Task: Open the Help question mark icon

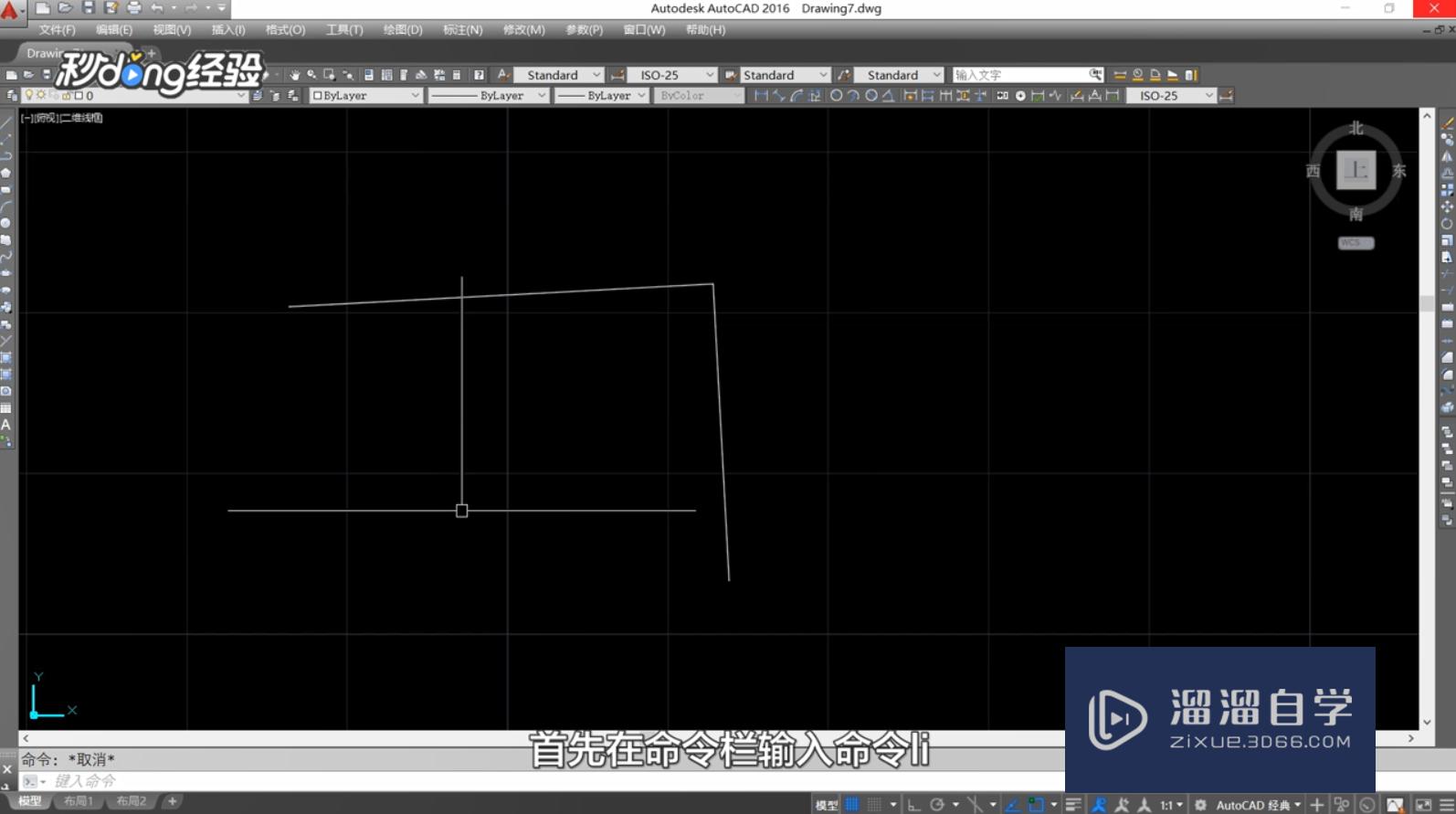Action: [x=479, y=75]
